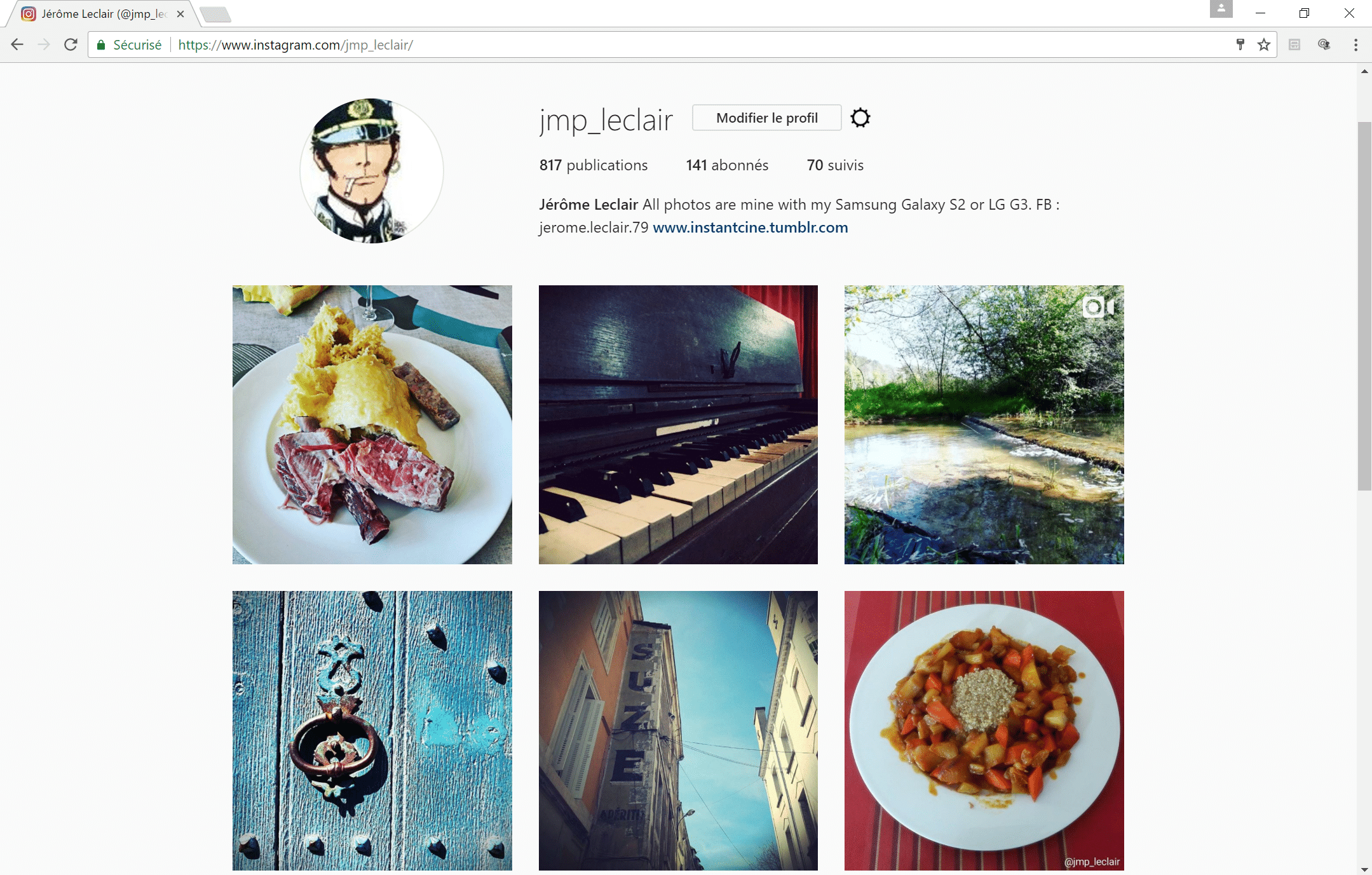Go back to the previous page
The width and height of the screenshot is (1372, 875).
pyautogui.click(x=17, y=44)
